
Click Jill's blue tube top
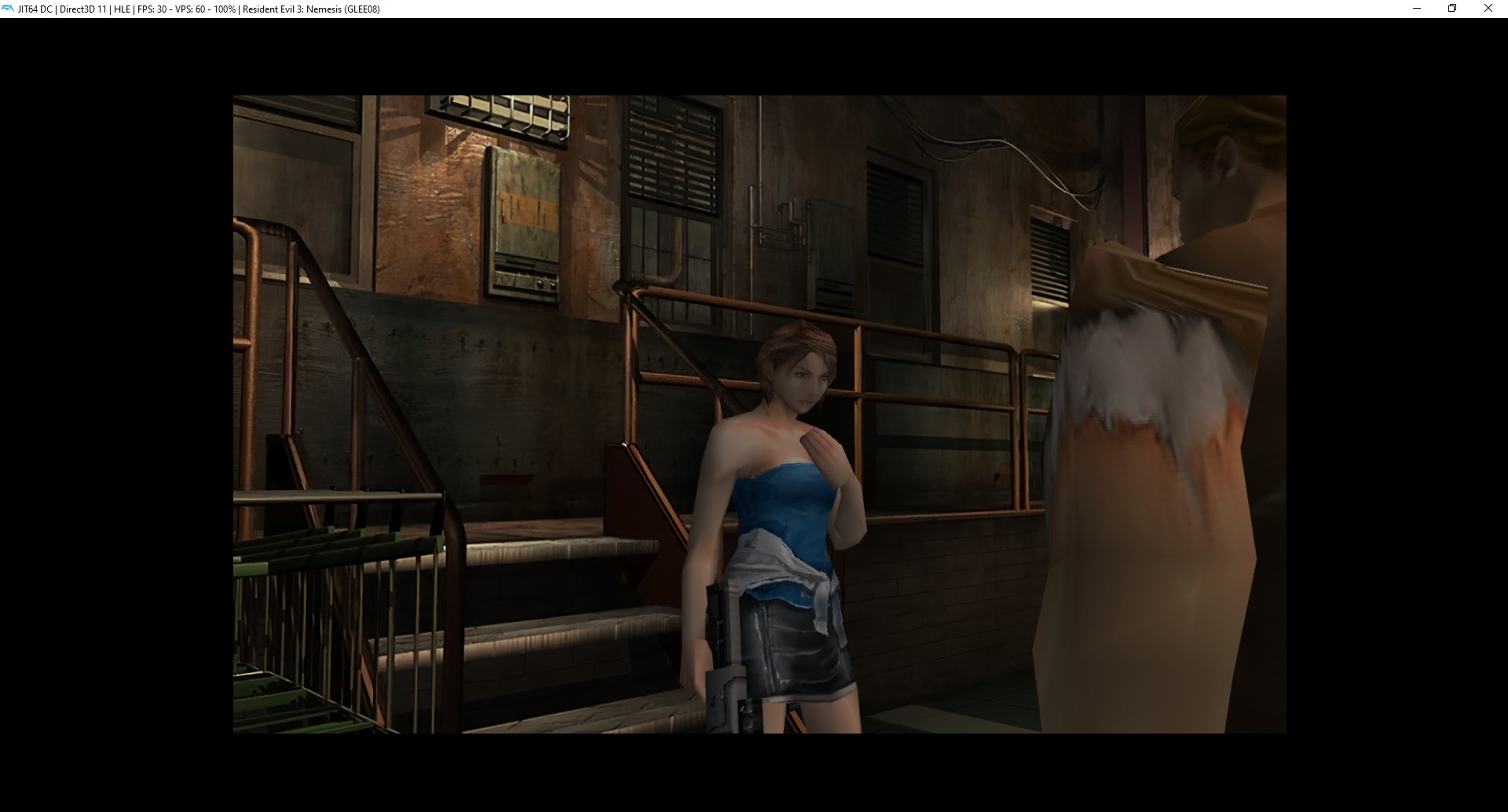pyautogui.click(x=781, y=503)
